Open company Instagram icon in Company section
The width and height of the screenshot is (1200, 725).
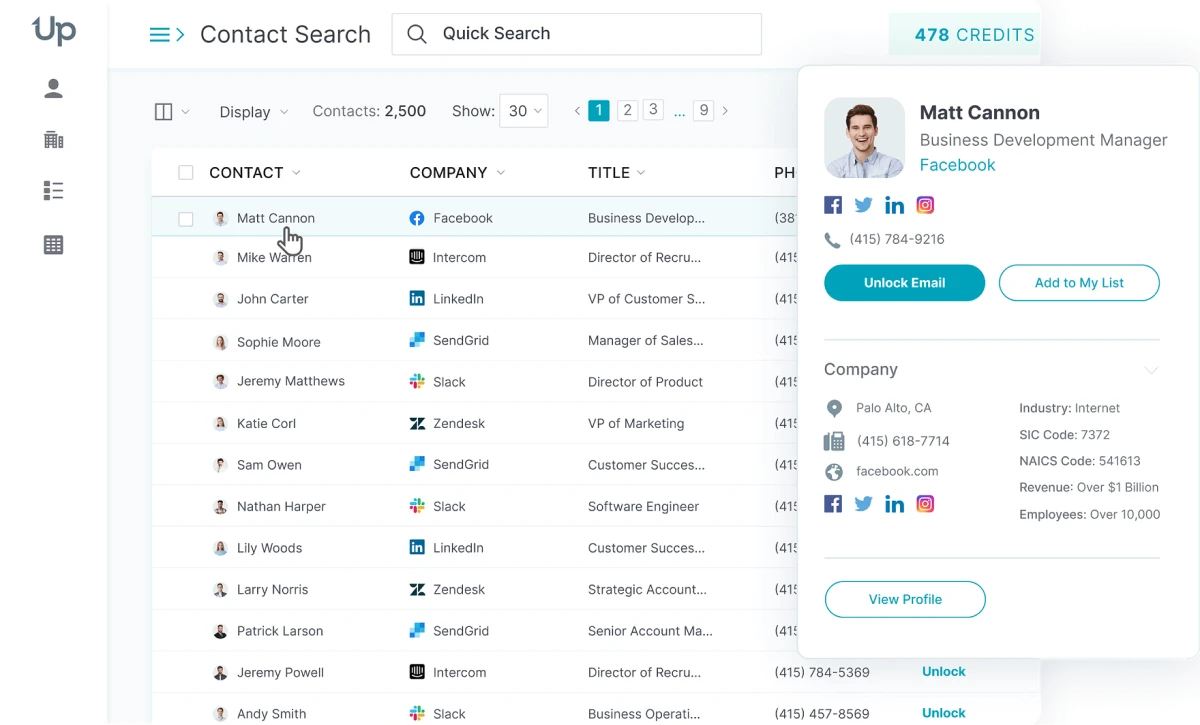pyautogui.click(x=926, y=504)
